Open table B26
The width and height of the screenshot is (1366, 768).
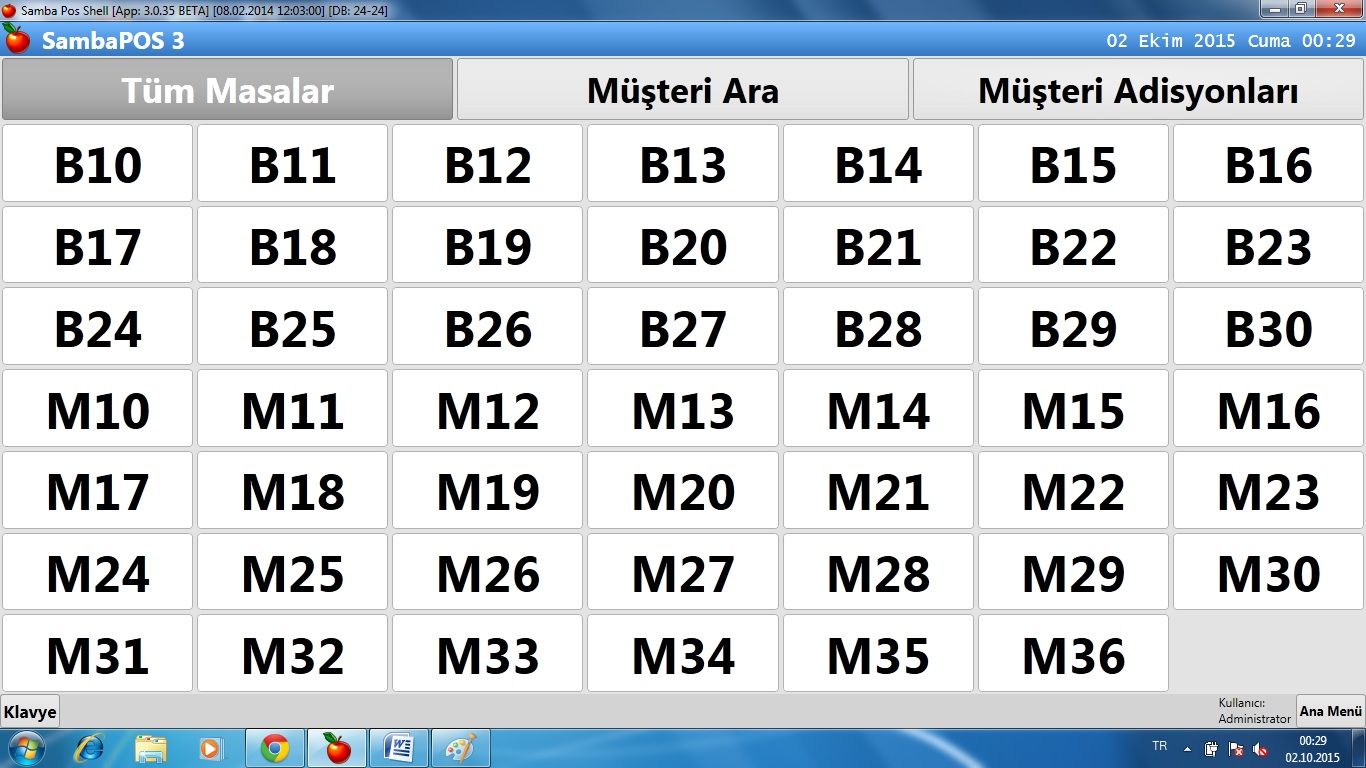click(488, 327)
